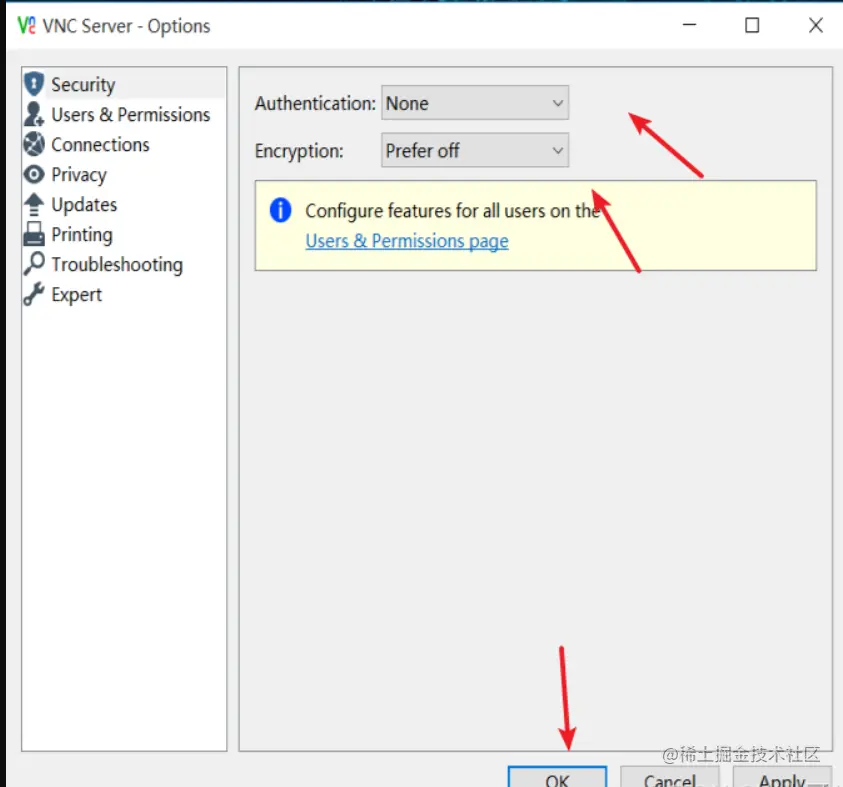Click the Printing printer icon
This screenshot has width=843, height=787.
click(34, 234)
